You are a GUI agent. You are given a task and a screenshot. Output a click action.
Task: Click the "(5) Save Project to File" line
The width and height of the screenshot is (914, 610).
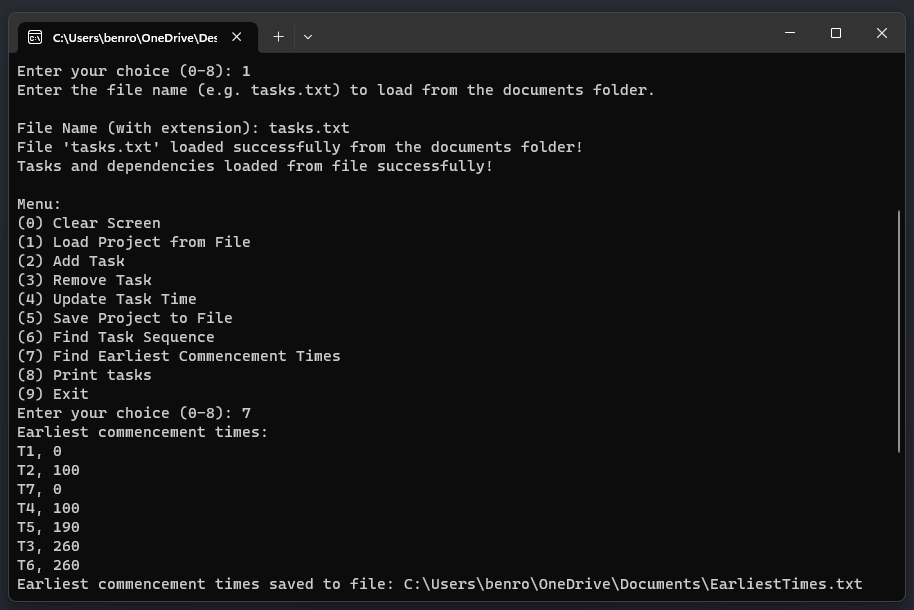coord(124,318)
